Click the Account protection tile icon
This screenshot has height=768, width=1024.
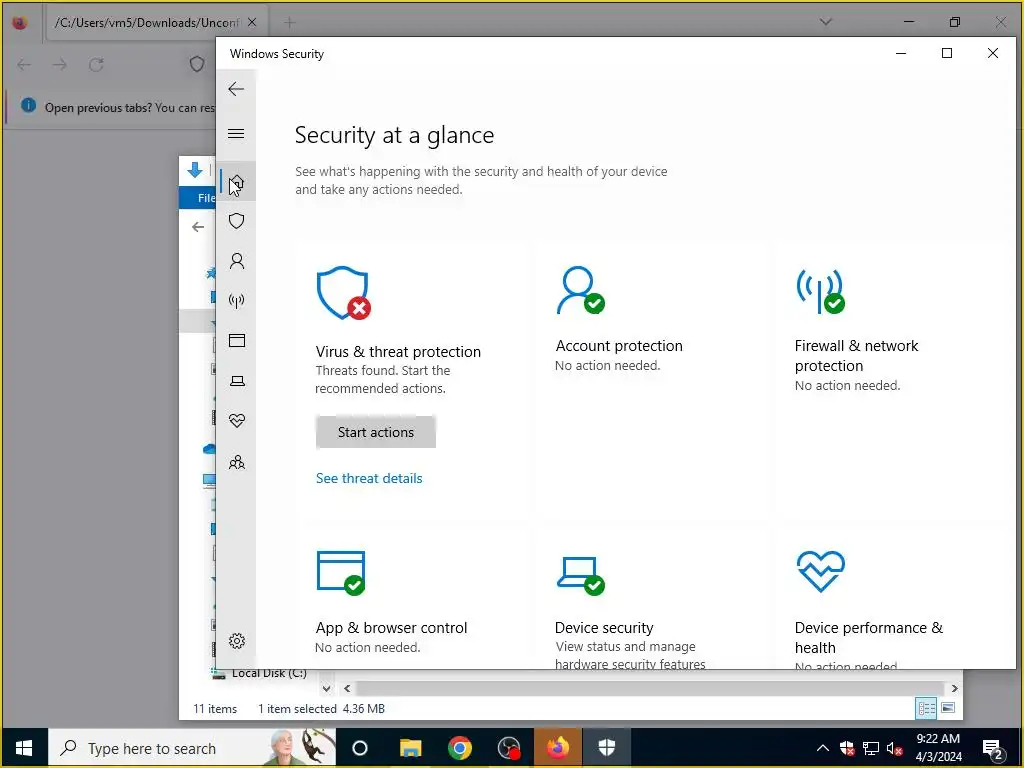(580, 290)
